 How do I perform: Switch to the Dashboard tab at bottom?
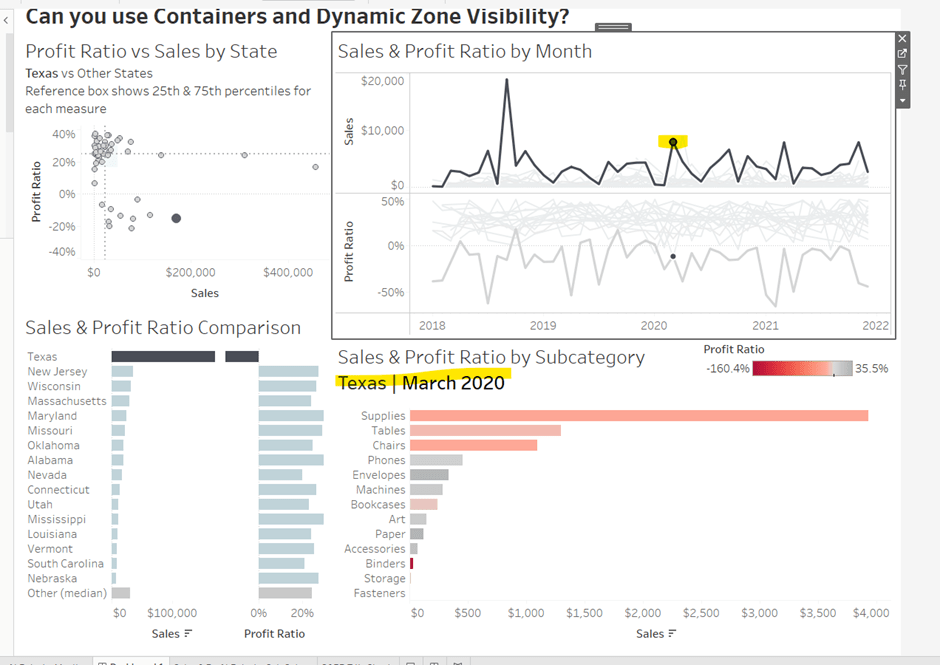[130, 661]
